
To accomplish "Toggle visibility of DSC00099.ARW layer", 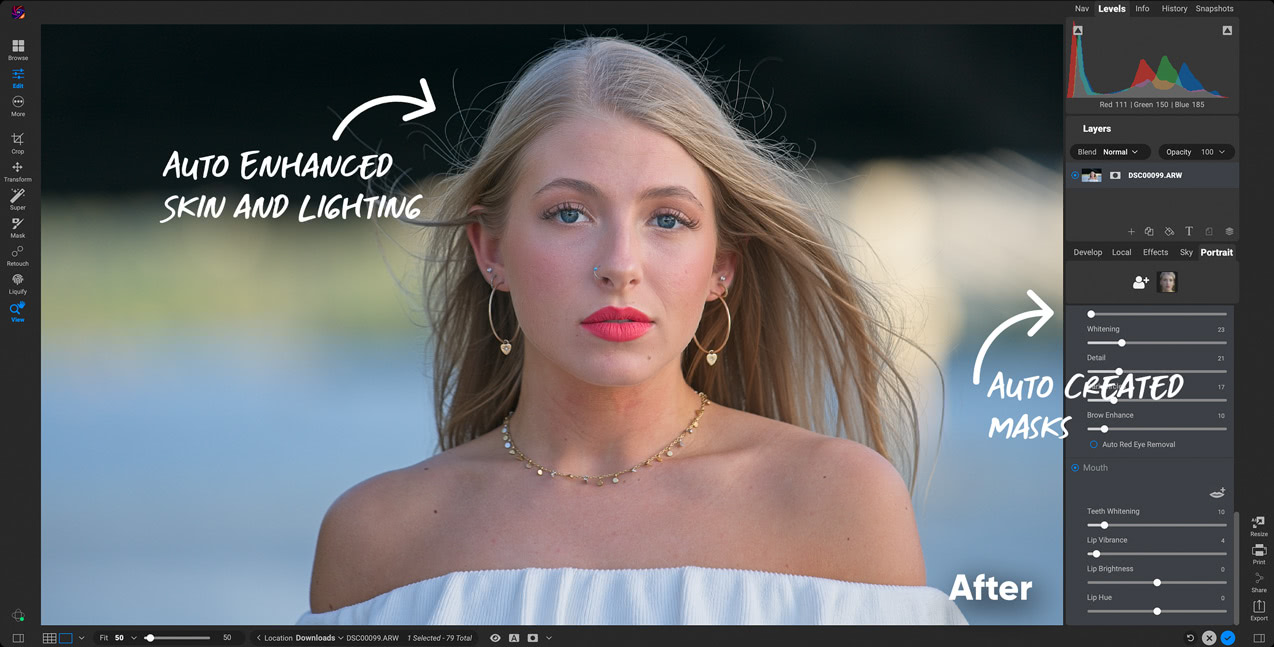I will 1075,175.
